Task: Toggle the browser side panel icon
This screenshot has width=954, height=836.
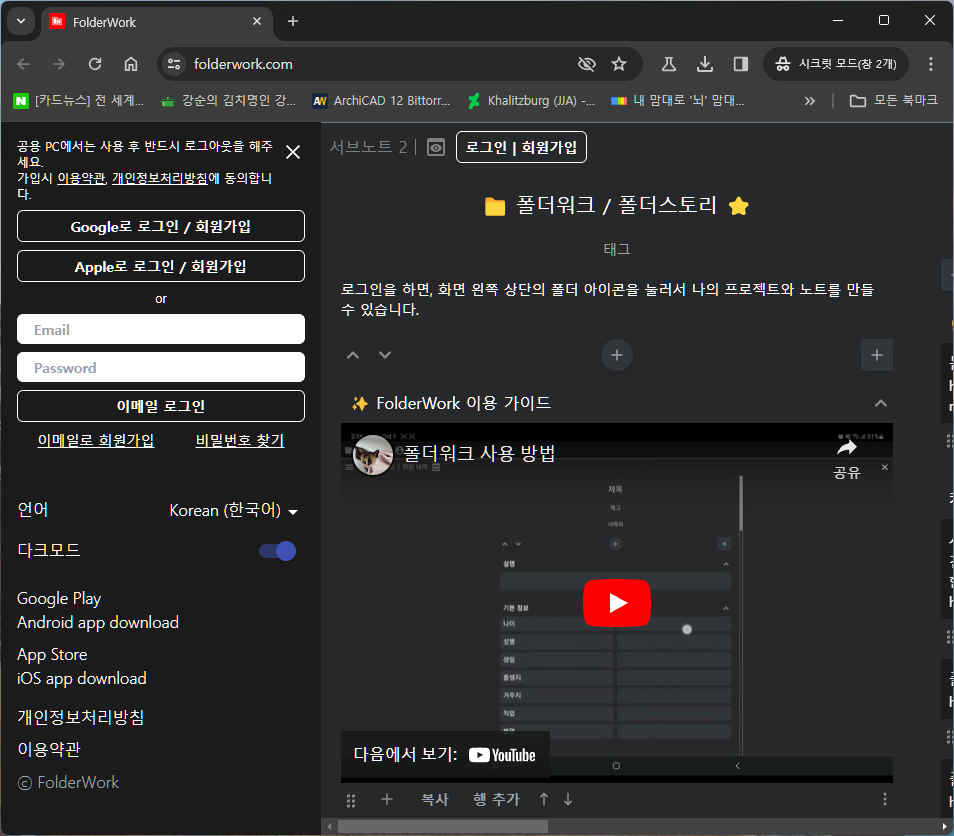Action: [x=740, y=64]
